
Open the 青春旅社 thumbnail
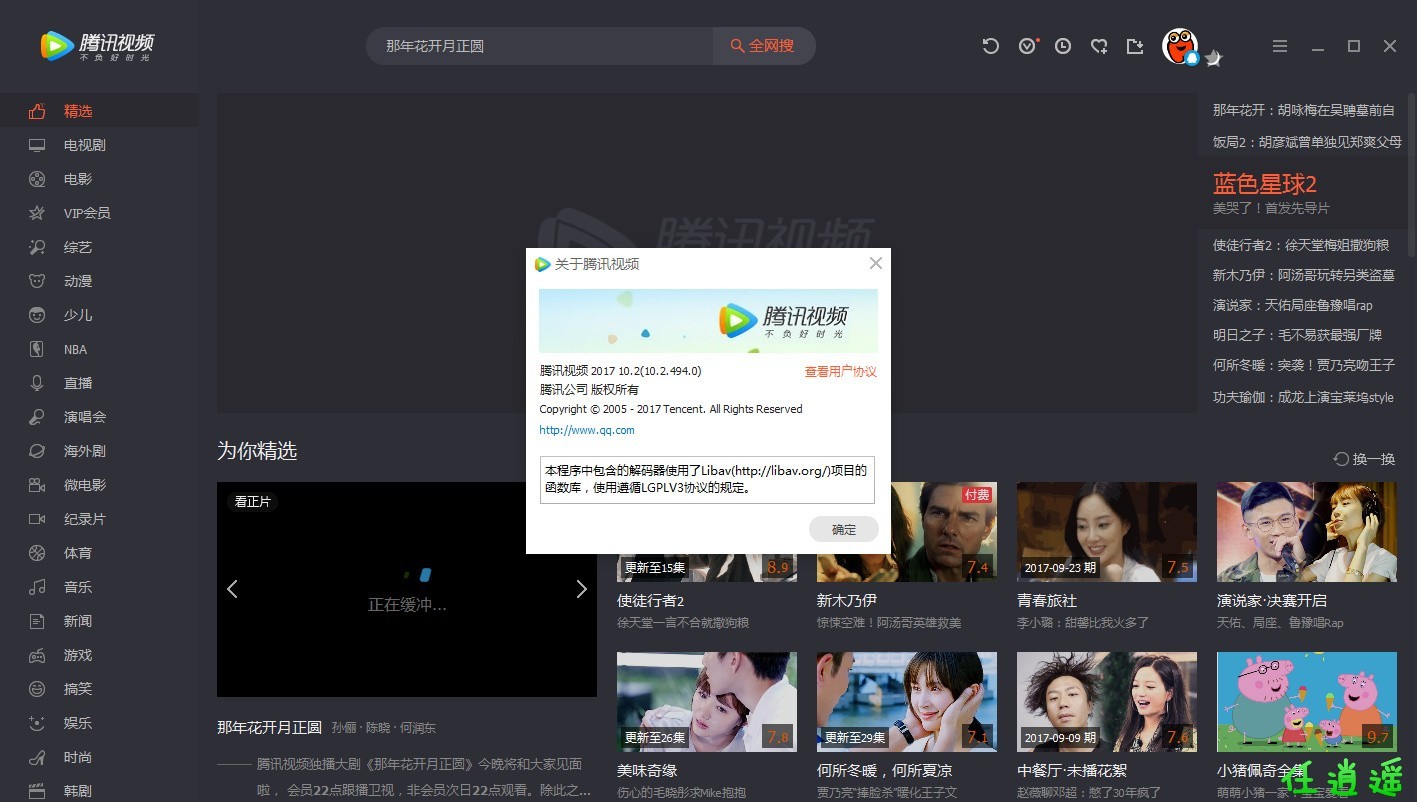coord(1107,532)
